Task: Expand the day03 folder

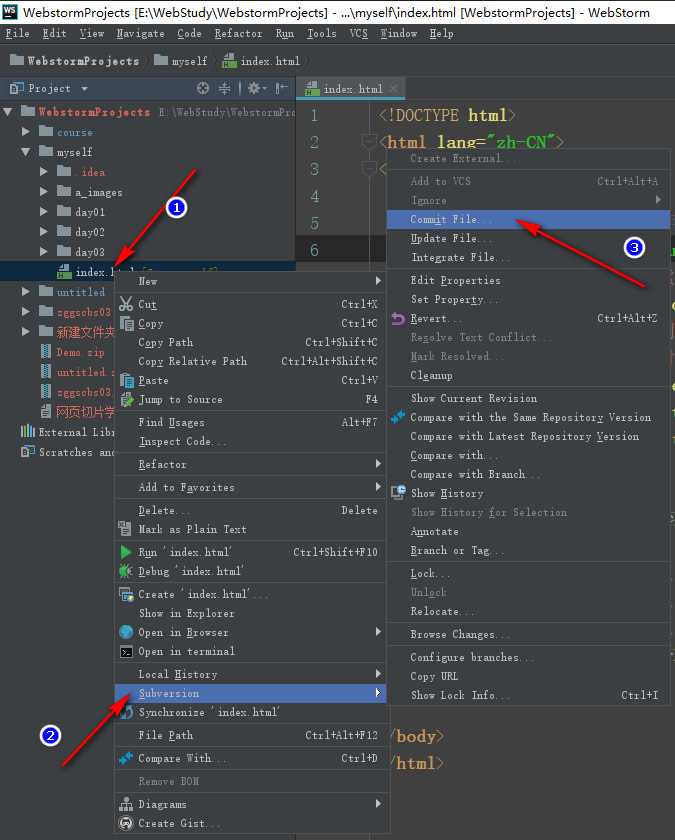Action: tap(44, 251)
